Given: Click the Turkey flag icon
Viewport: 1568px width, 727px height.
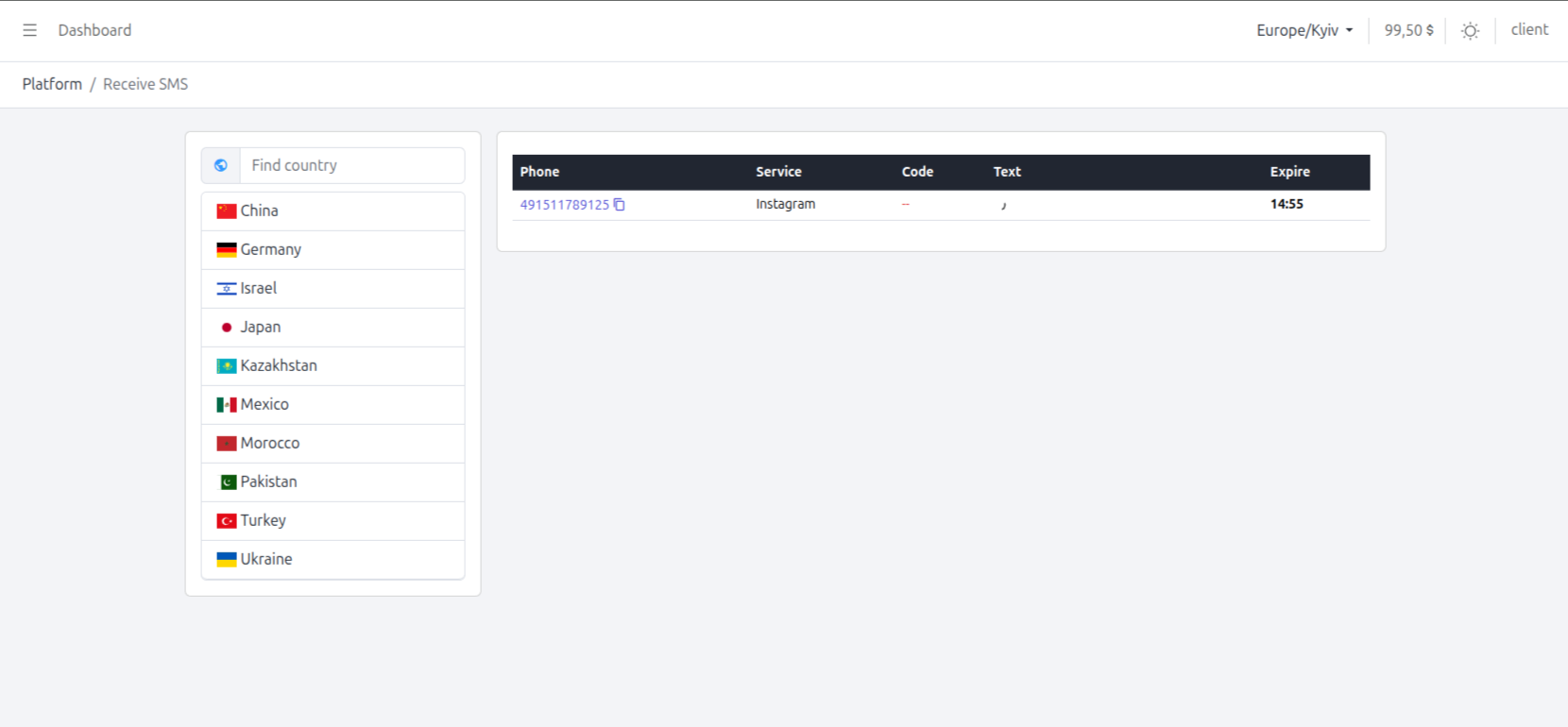Looking at the screenshot, I should [x=227, y=521].
